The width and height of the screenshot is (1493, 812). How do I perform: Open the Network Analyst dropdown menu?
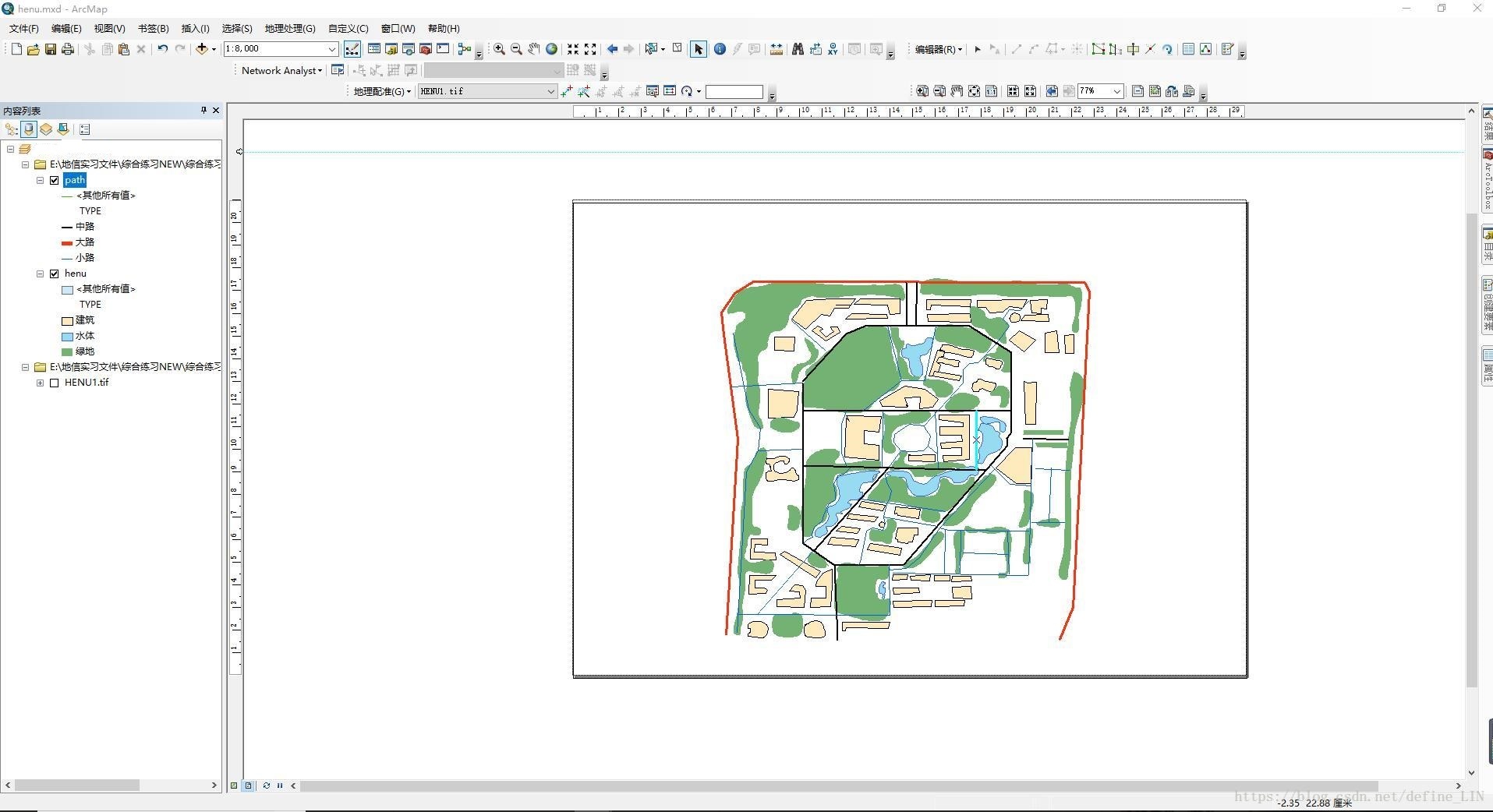(281, 70)
